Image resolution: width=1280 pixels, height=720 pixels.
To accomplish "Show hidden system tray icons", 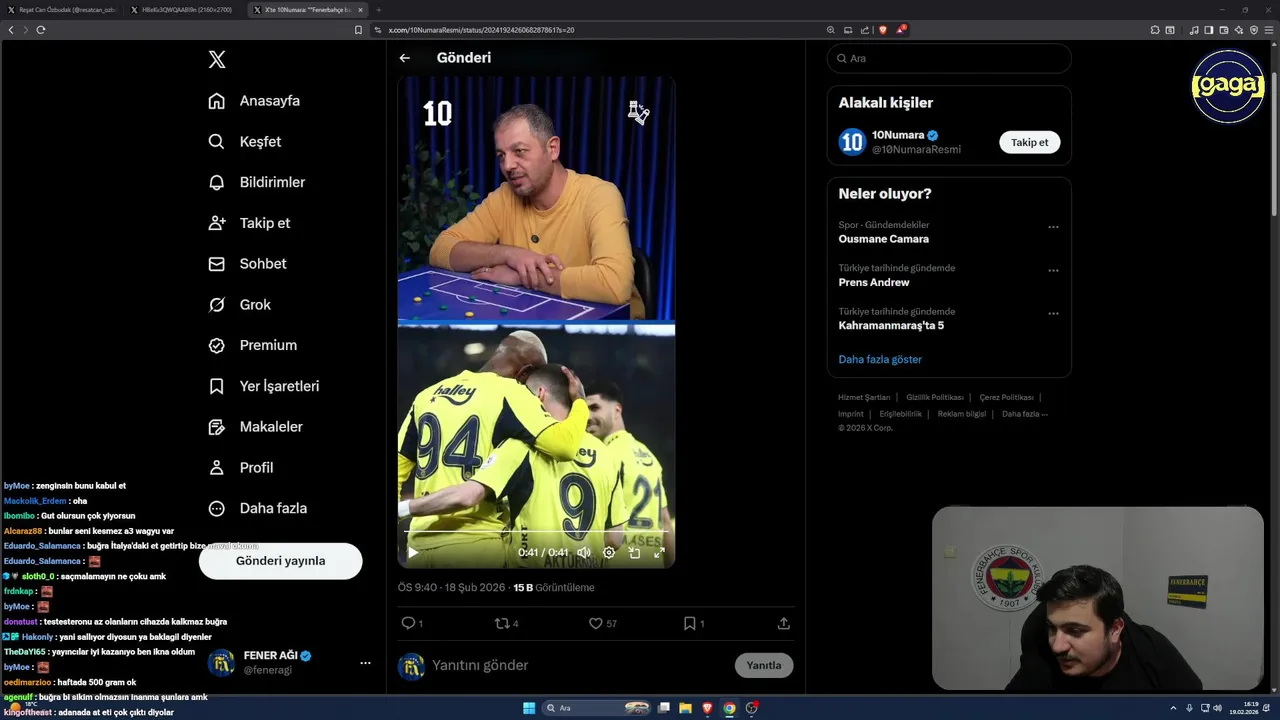I will 1173,708.
